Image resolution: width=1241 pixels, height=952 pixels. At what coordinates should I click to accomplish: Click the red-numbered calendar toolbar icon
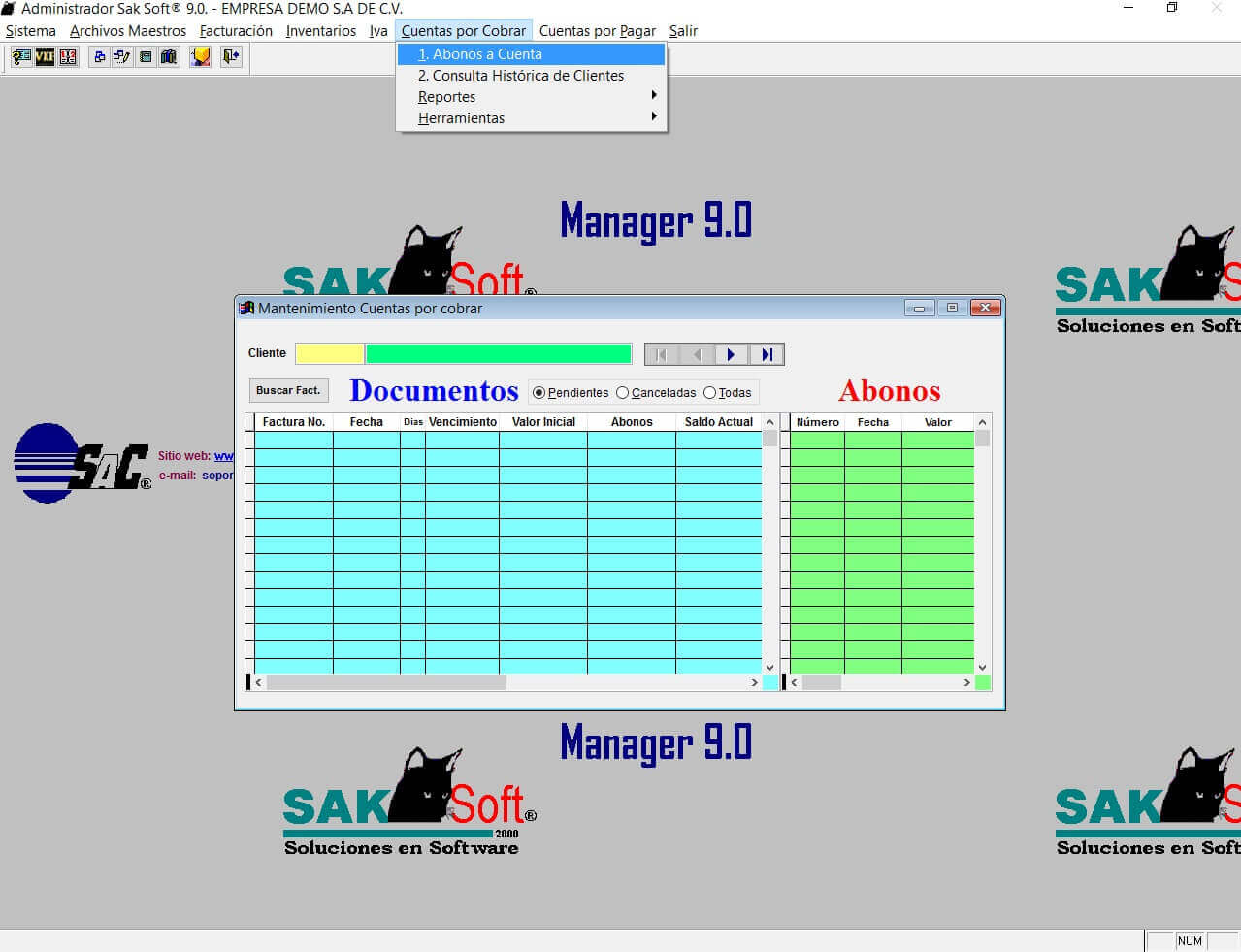68,57
